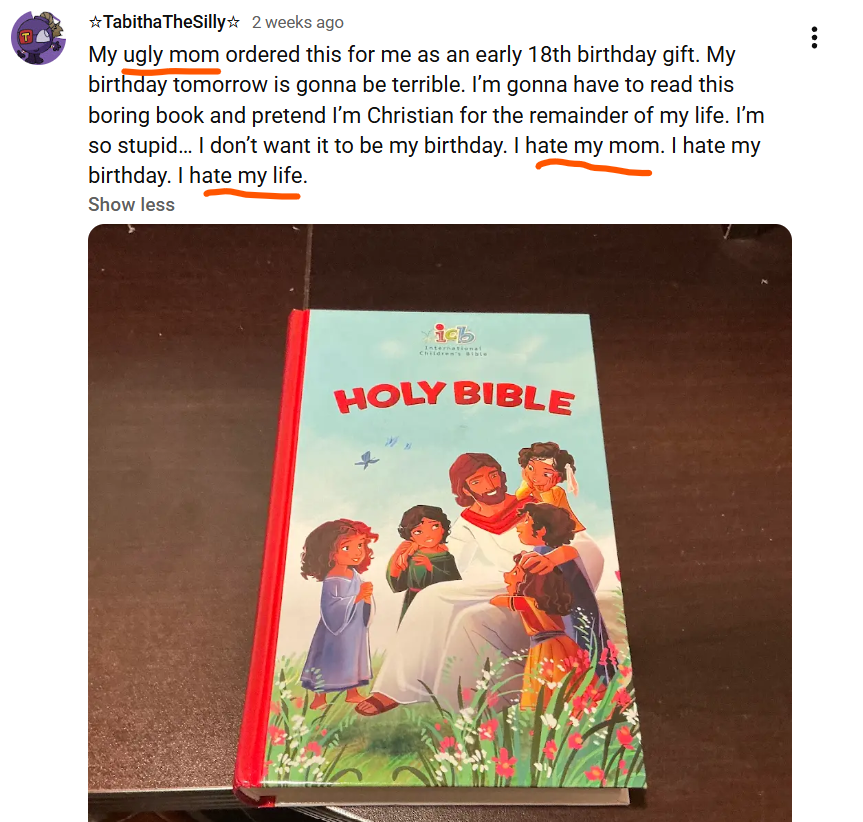
Task: Open the ☆TabithaTheSilly☆ channel name link
Action: coord(164,22)
